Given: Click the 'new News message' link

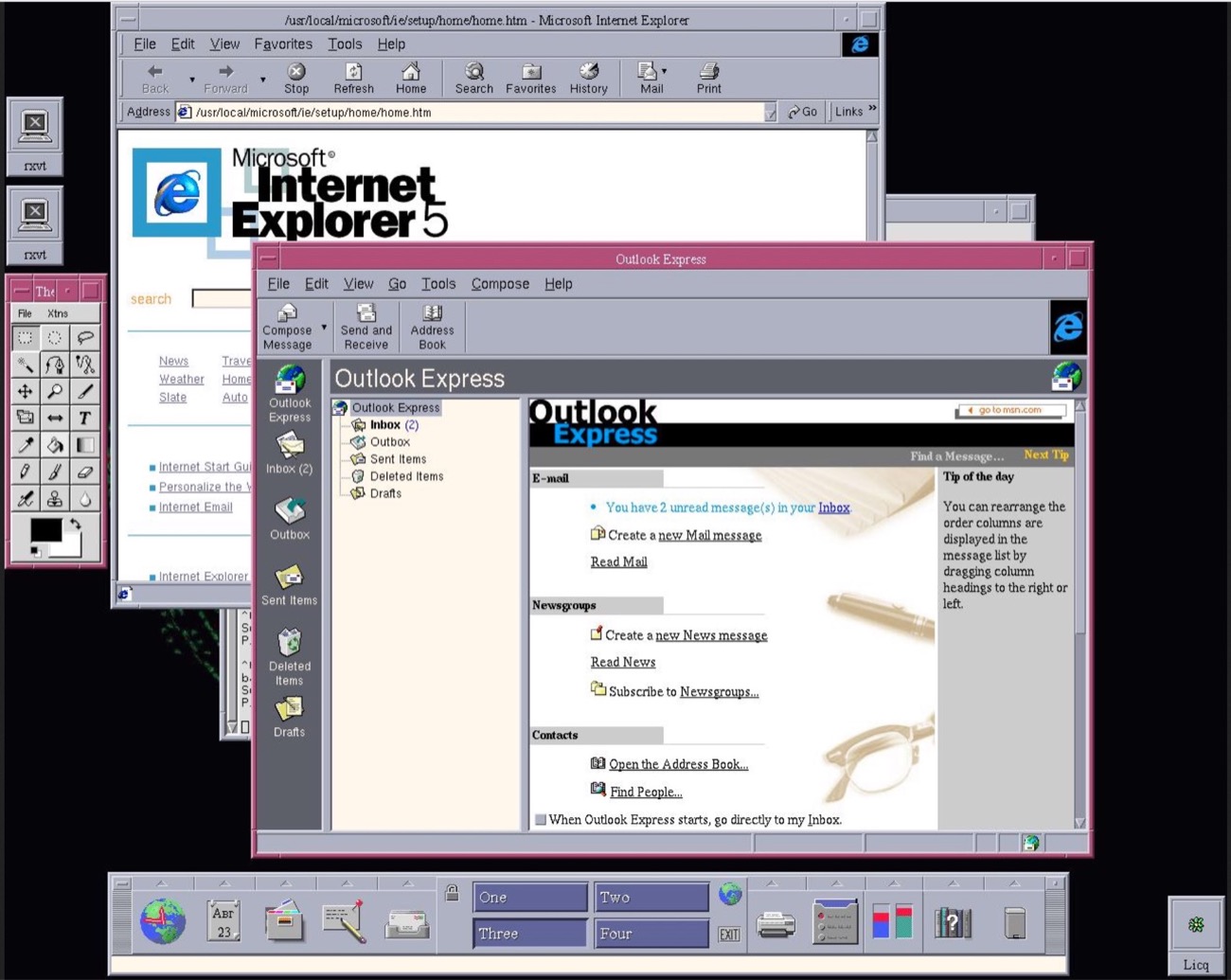Looking at the screenshot, I should coord(711,635).
